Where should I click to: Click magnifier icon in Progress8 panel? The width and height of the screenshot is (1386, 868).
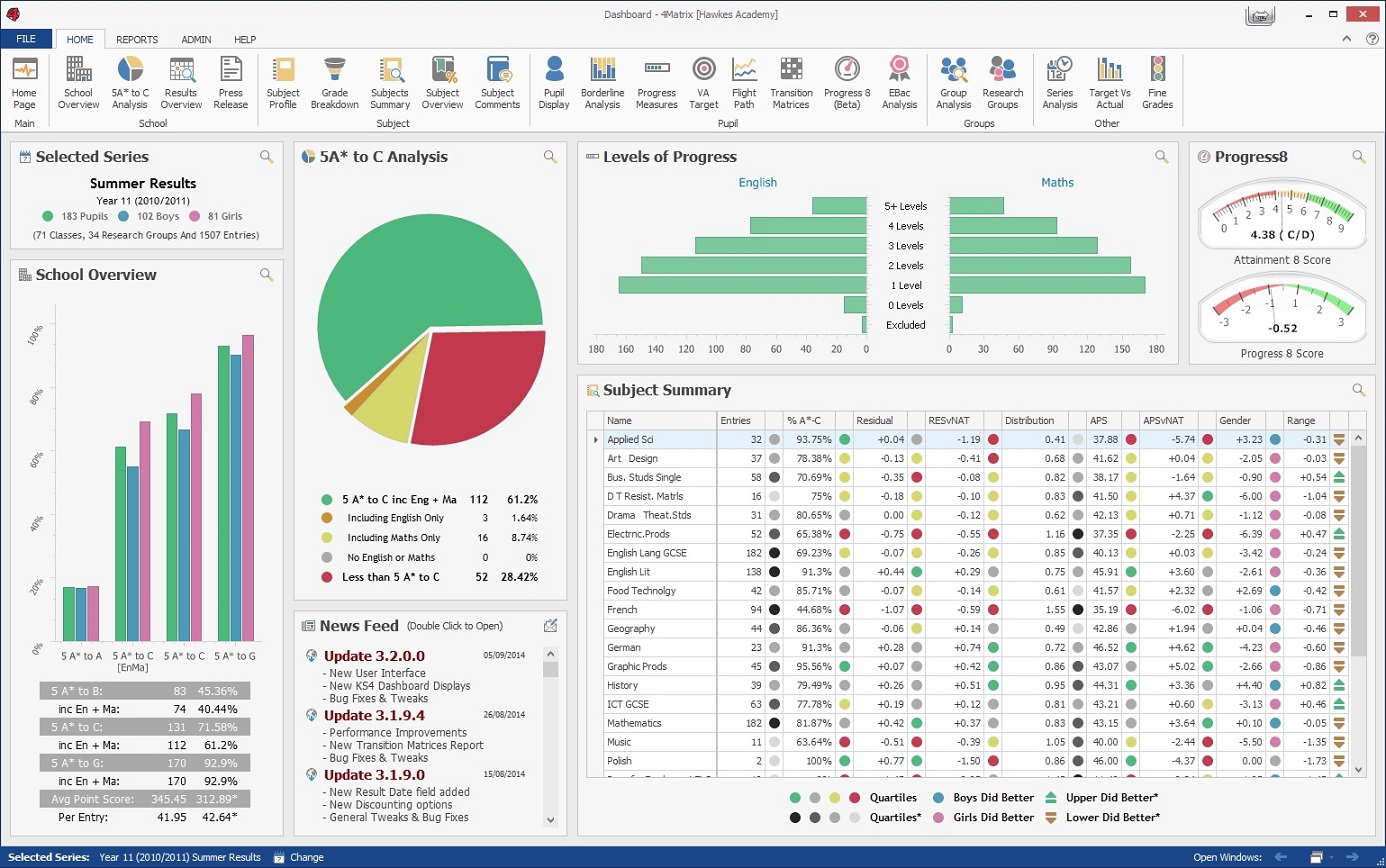pyautogui.click(x=1358, y=157)
